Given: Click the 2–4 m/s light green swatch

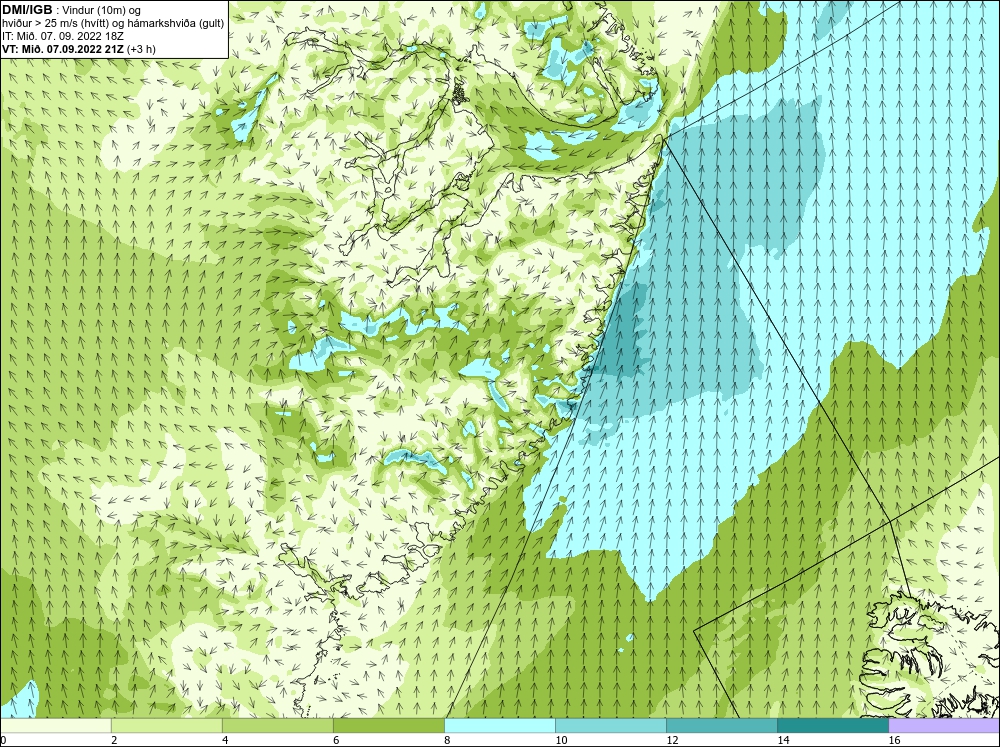Looking at the screenshot, I should coord(166,725).
